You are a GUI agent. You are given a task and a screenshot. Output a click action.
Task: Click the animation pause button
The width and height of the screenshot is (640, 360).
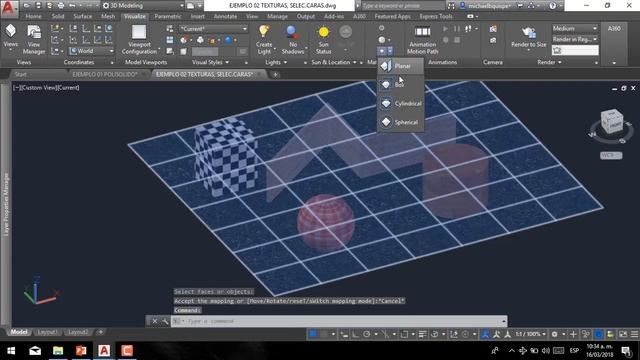457,29
